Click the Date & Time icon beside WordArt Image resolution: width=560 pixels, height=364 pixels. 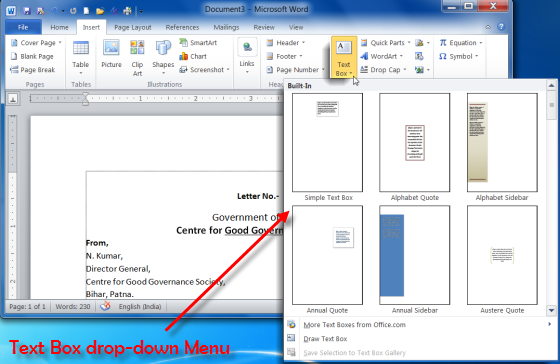coord(419,56)
